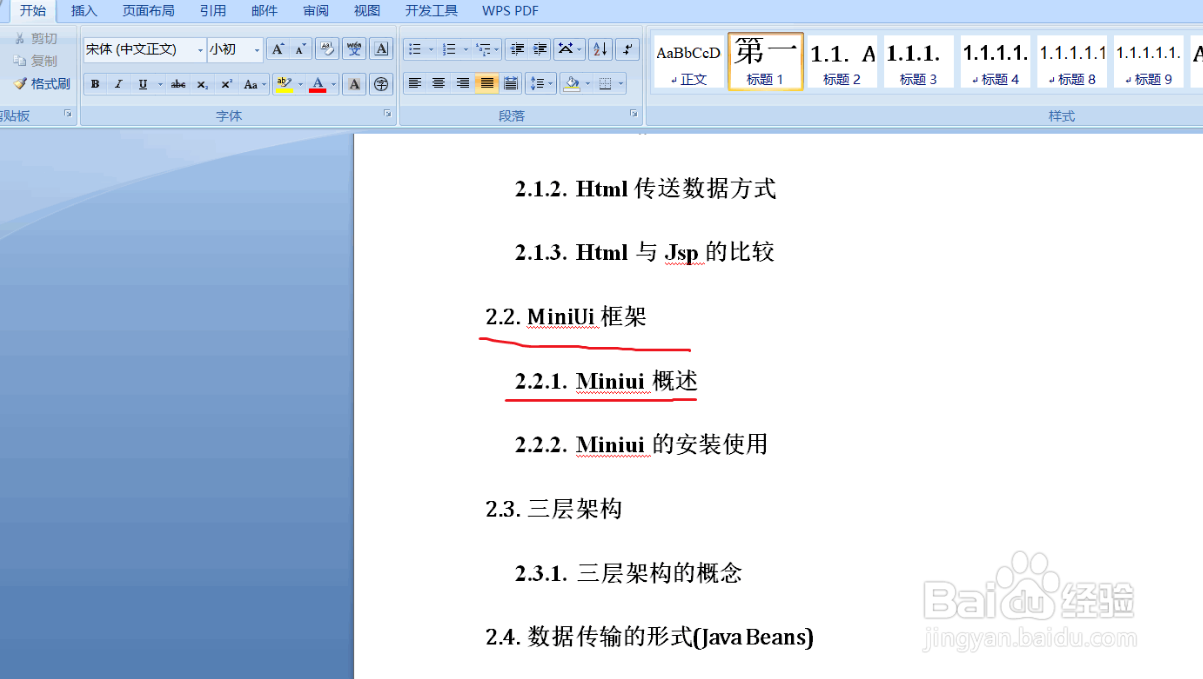This screenshot has width=1203, height=679.
Task: Click the Borders icon
Action: pyautogui.click(x=605, y=84)
